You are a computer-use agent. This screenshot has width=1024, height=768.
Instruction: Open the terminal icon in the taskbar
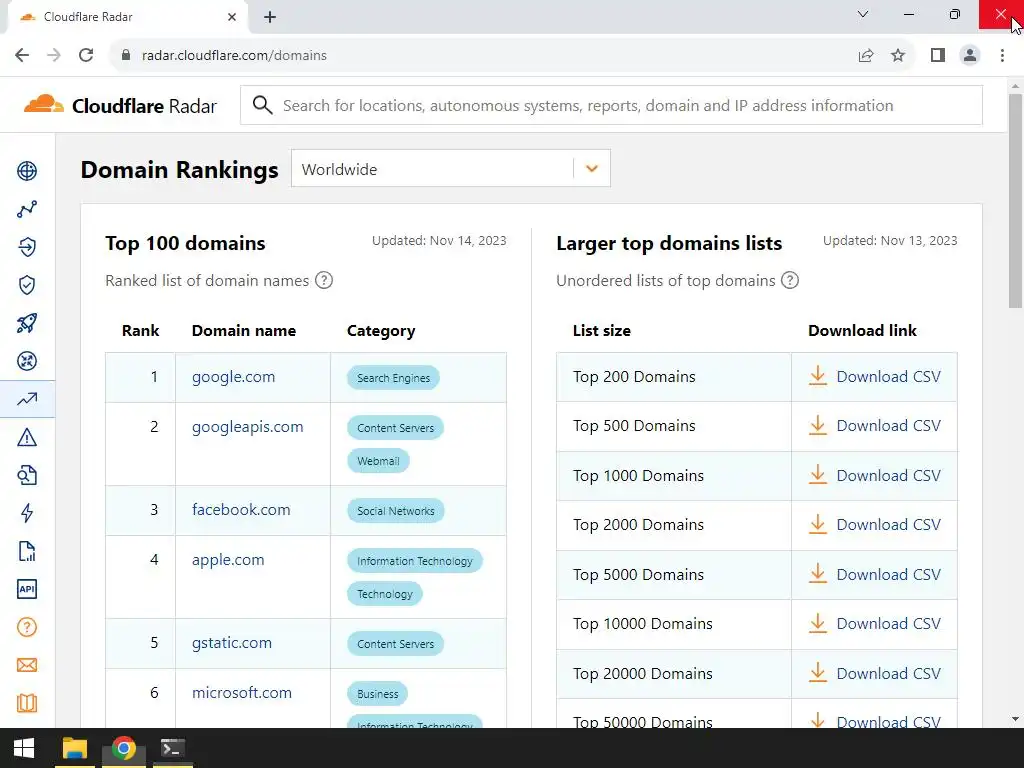coord(173,748)
